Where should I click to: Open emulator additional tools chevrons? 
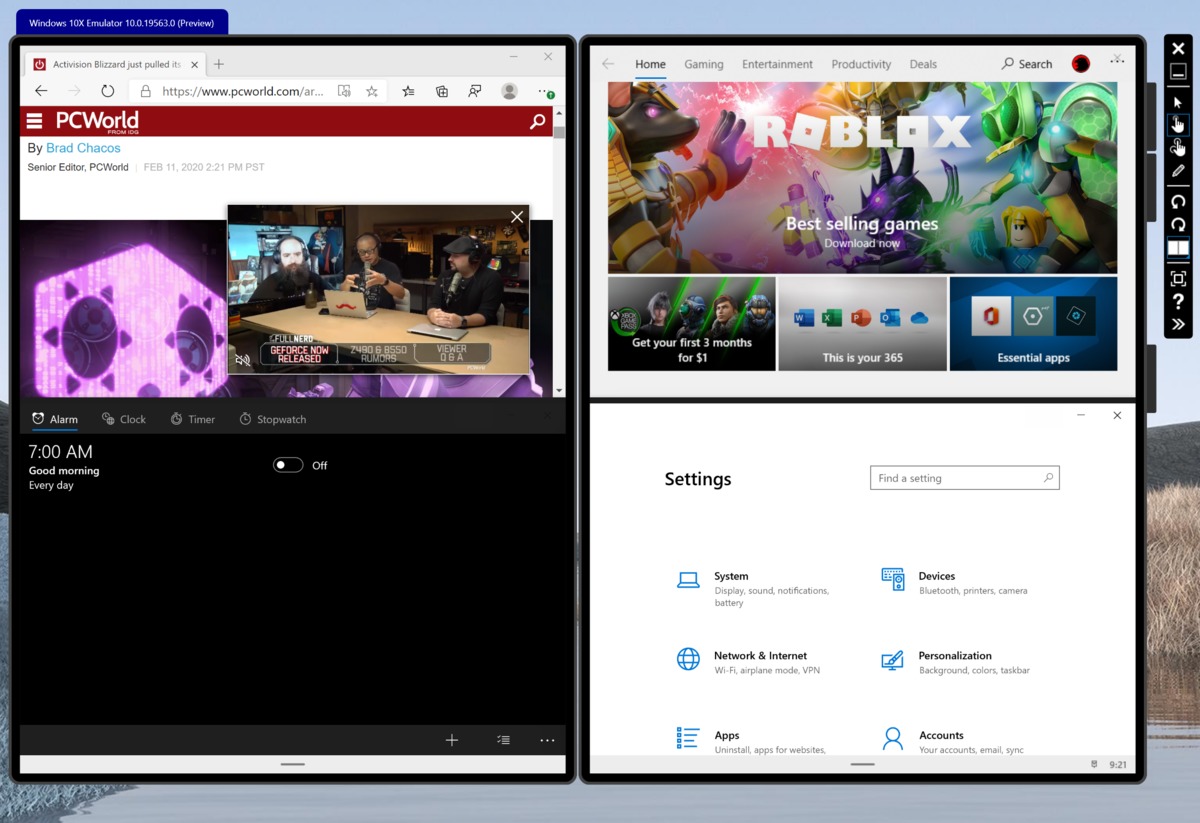coord(1178,324)
